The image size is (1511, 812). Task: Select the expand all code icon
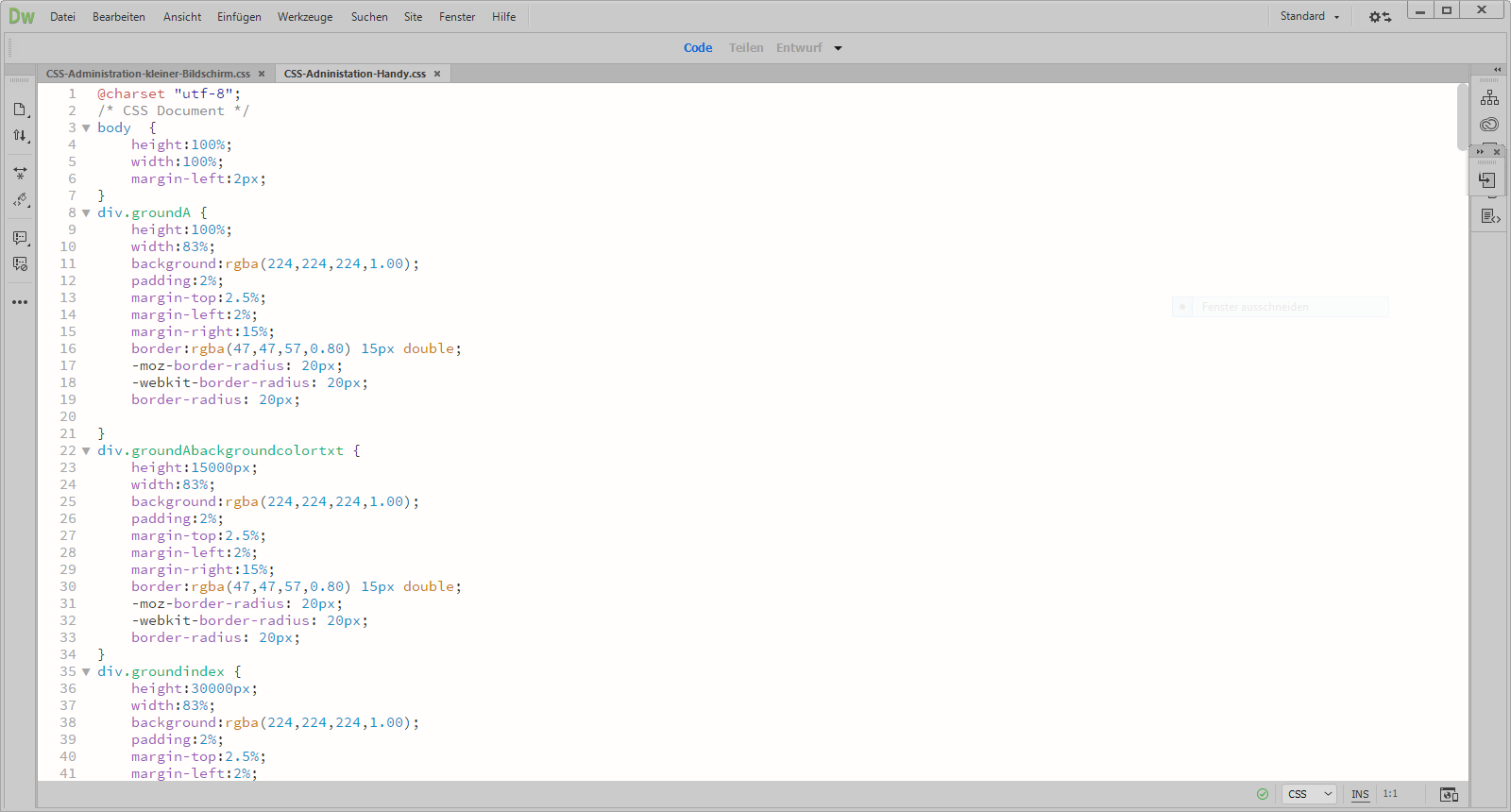coord(20,174)
